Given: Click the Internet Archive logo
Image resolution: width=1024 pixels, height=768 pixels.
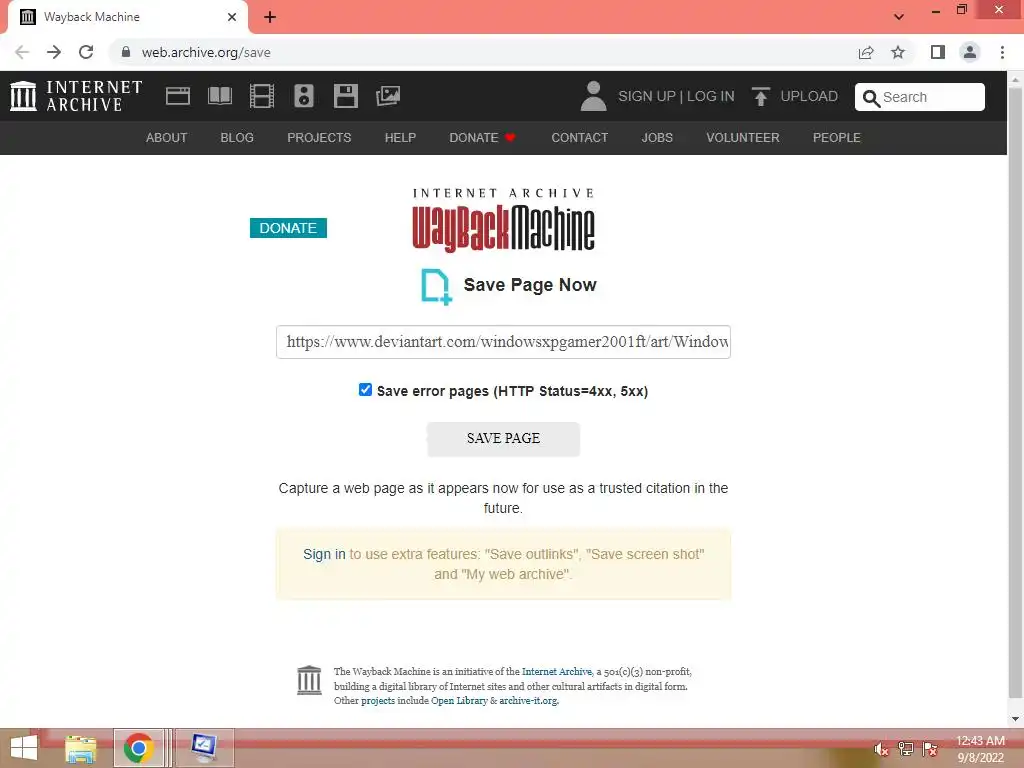Looking at the screenshot, I should pos(76,96).
